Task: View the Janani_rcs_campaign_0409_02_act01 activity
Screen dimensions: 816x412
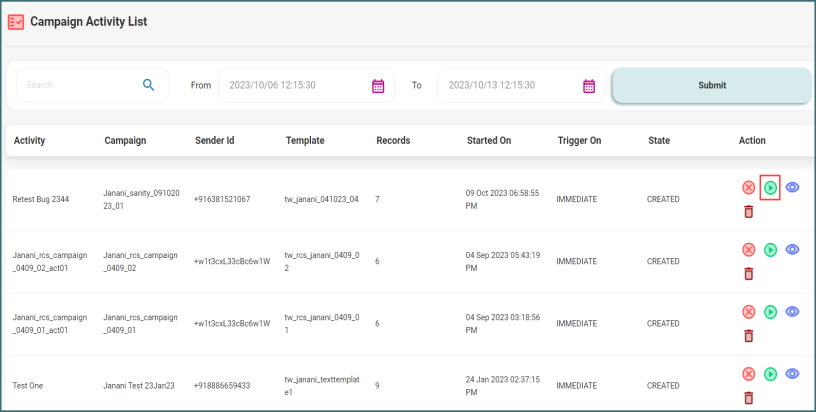Action: click(792, 249)
